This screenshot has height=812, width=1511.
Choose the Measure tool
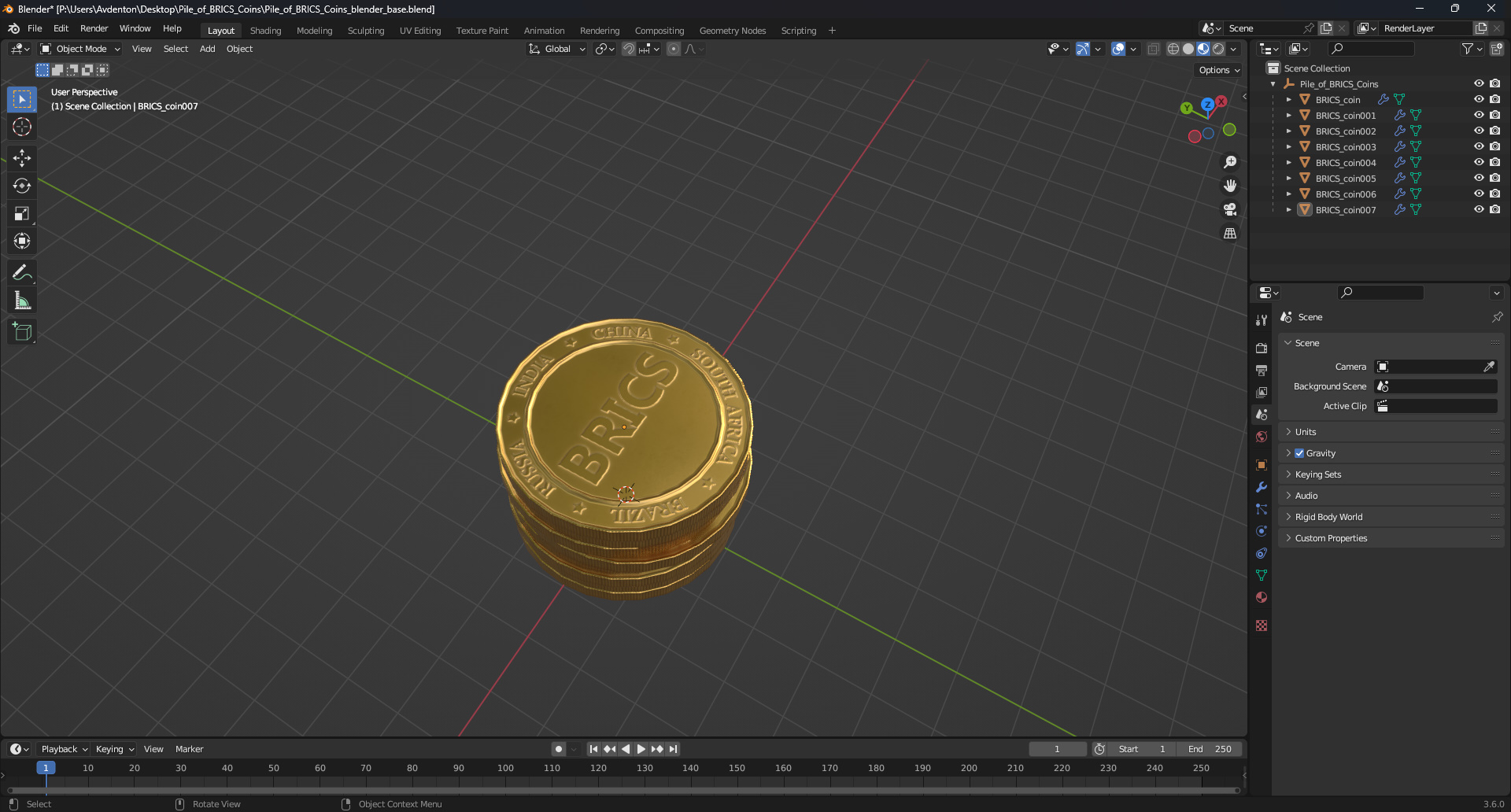(x=22, y=300)
